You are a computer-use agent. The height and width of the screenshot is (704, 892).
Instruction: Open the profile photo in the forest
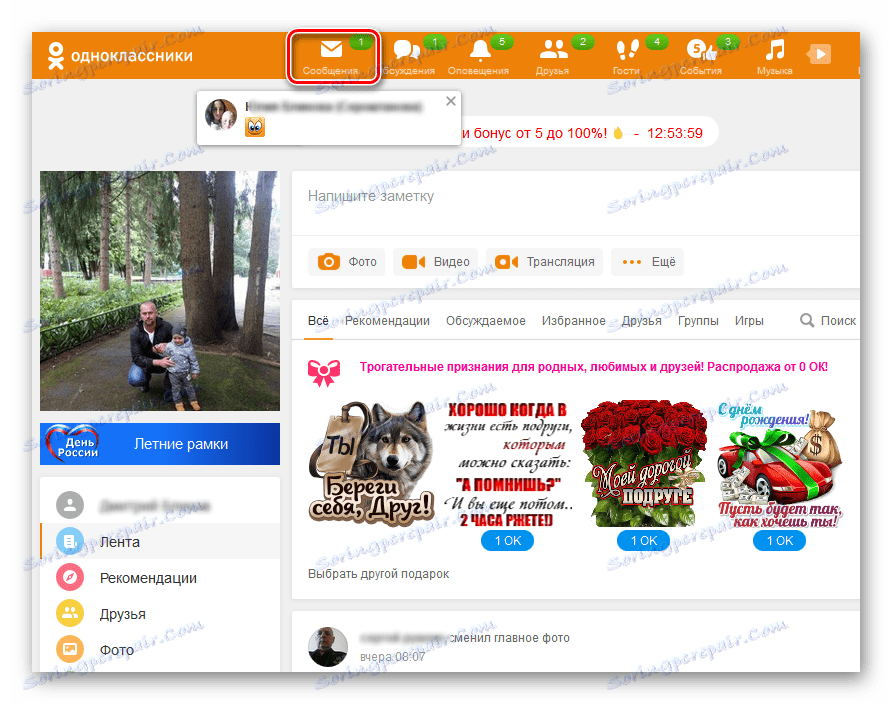160,291
